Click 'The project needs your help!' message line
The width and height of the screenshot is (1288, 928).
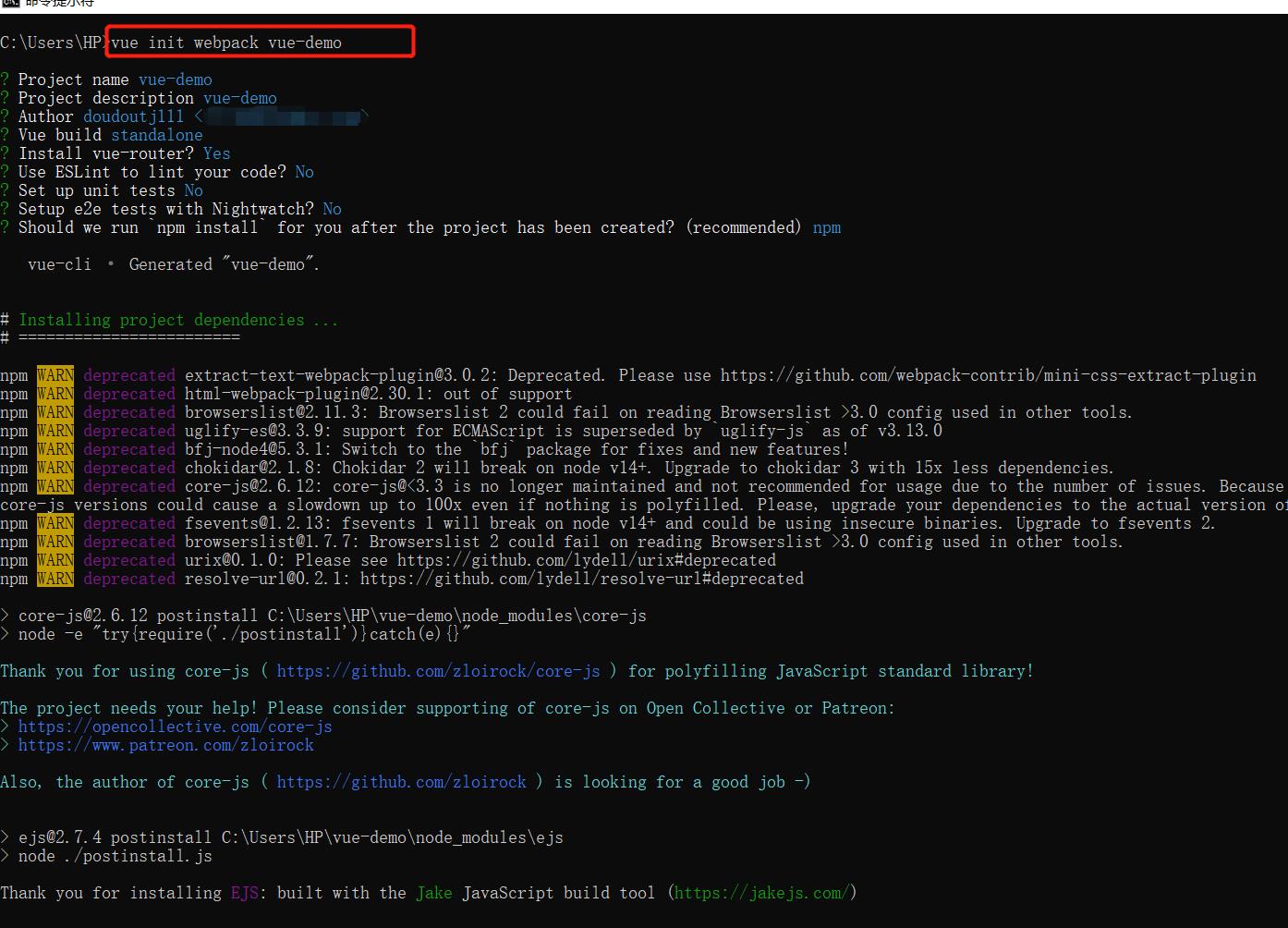[448, 708]
